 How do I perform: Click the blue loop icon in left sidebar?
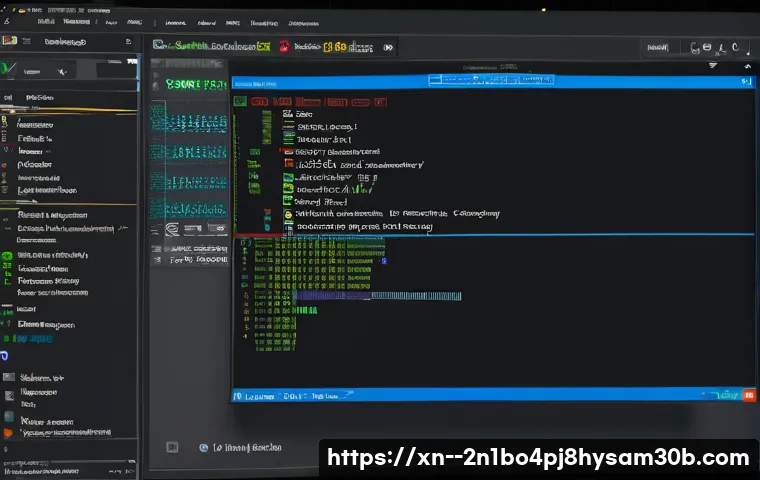(4, 356)
